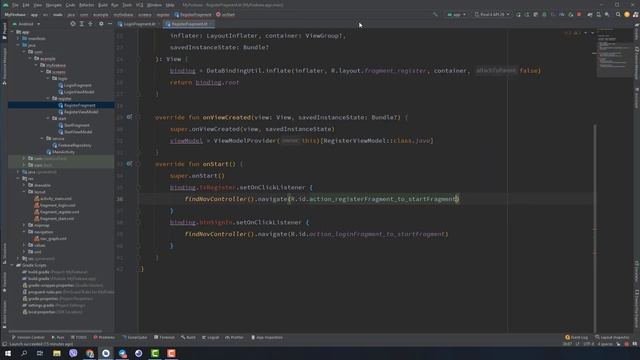Open Project panel settings gear
The height and width of the screenshot is (360, 640).
tap(101, 24)
